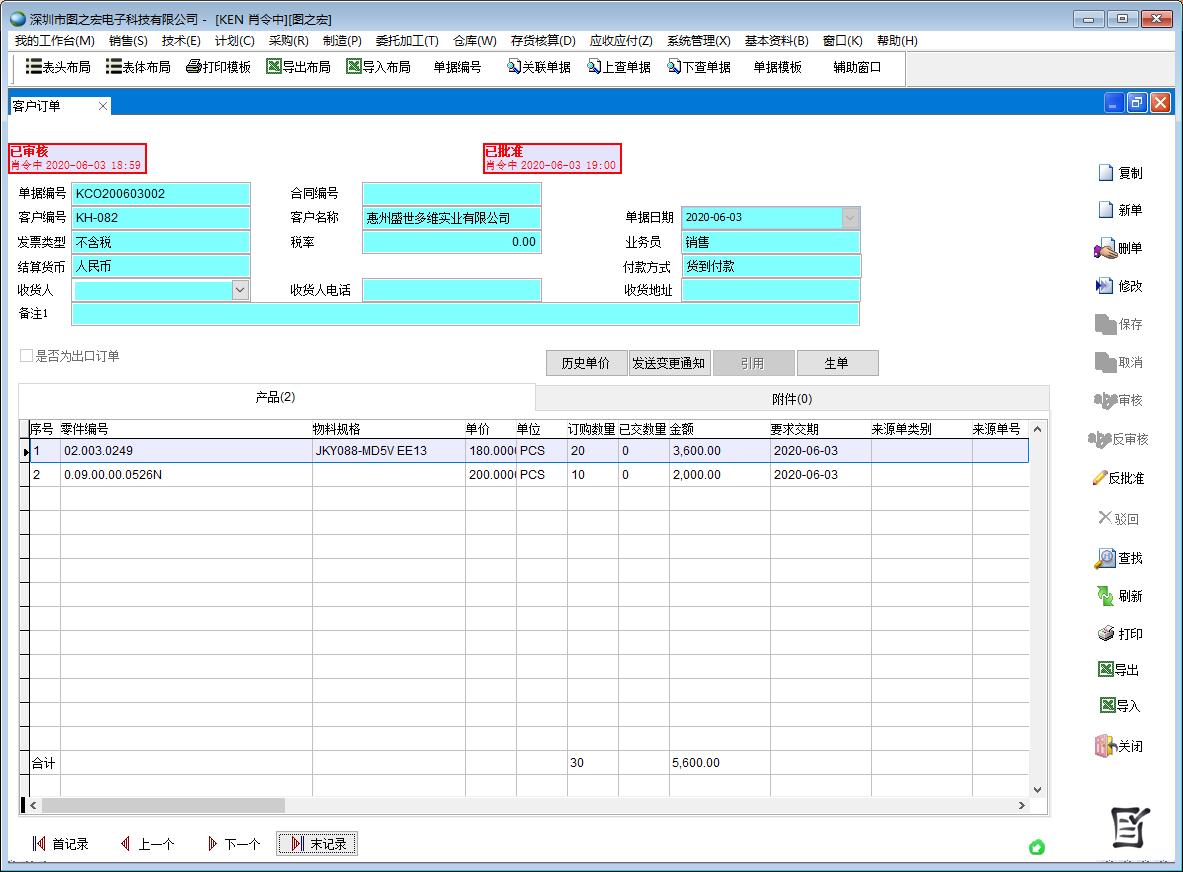Click the 生单 button

(837, 363)
